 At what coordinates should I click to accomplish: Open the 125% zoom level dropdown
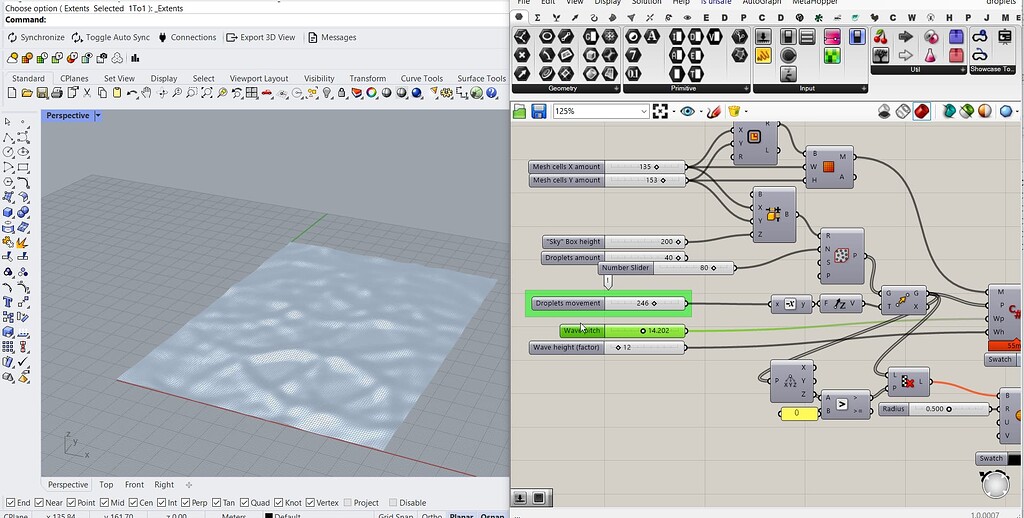pyautogui.click(x=644, y=112)
